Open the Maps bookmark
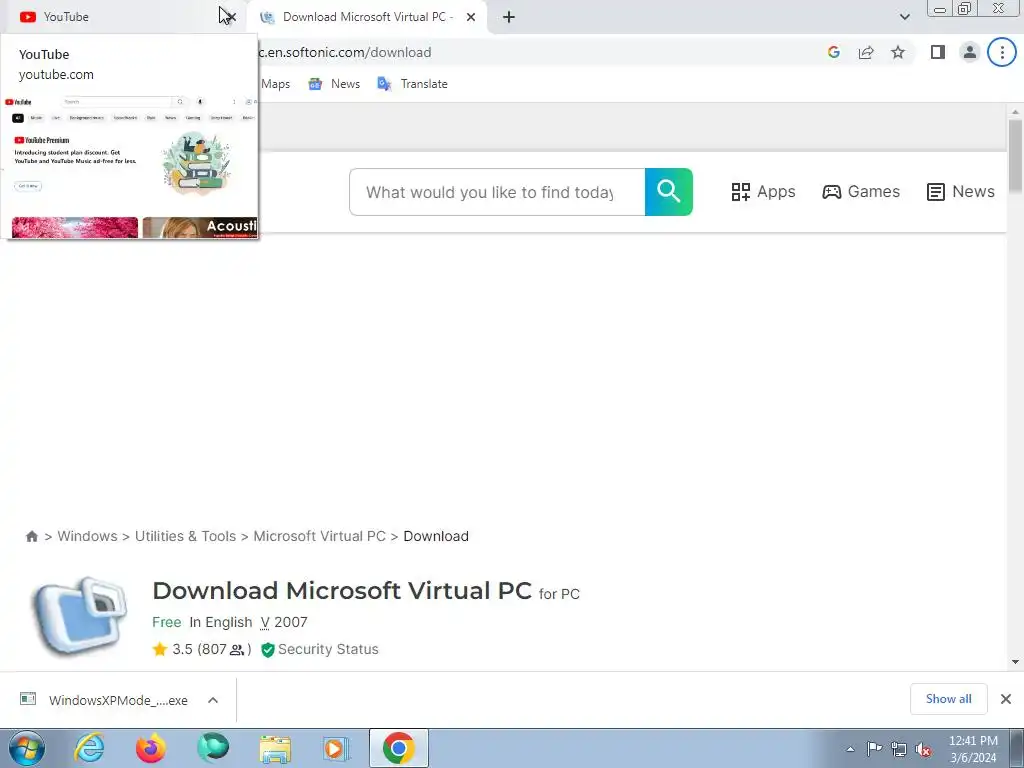The image size is (1024, 768). point(275,84)
